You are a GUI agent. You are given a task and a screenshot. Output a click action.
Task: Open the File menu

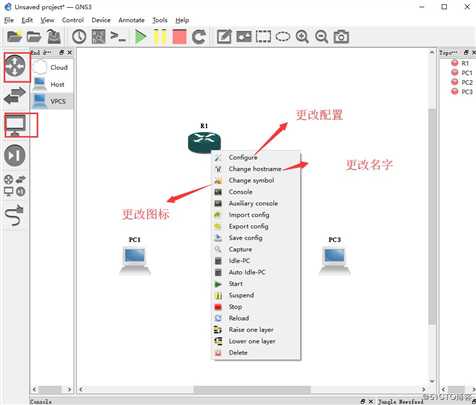9,20
